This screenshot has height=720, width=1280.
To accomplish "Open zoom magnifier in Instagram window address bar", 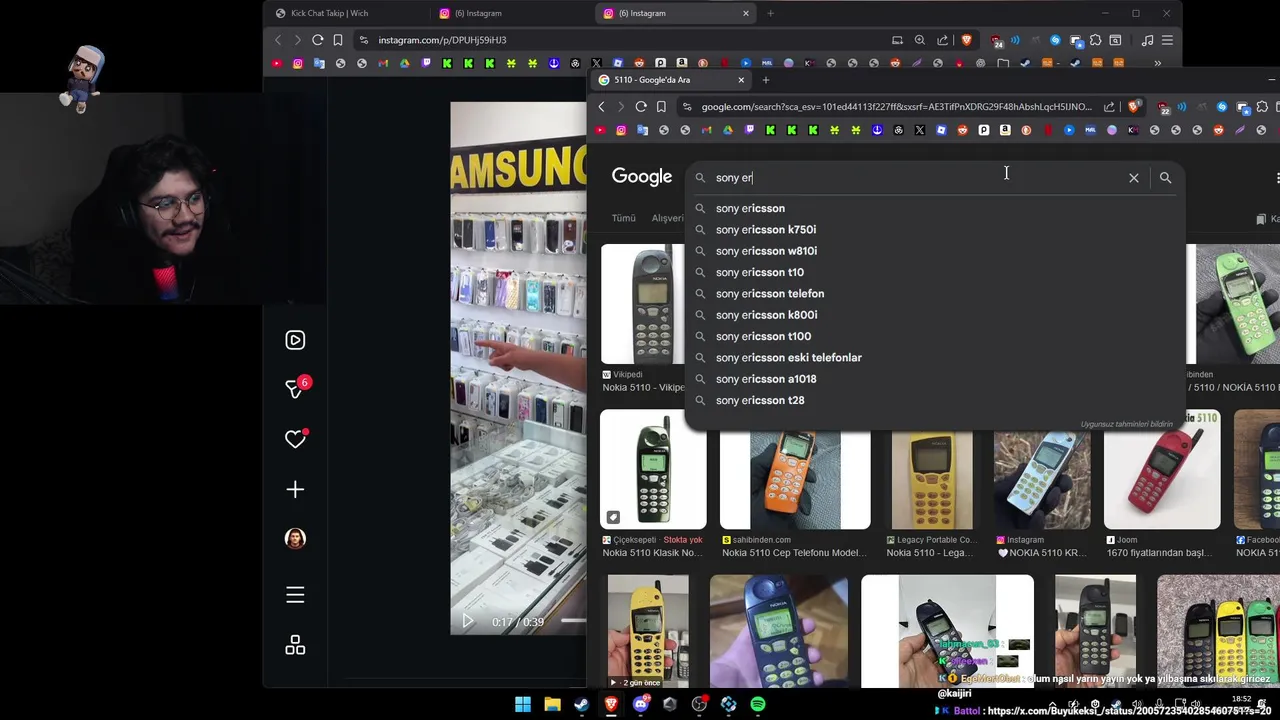I will point(920,40).
